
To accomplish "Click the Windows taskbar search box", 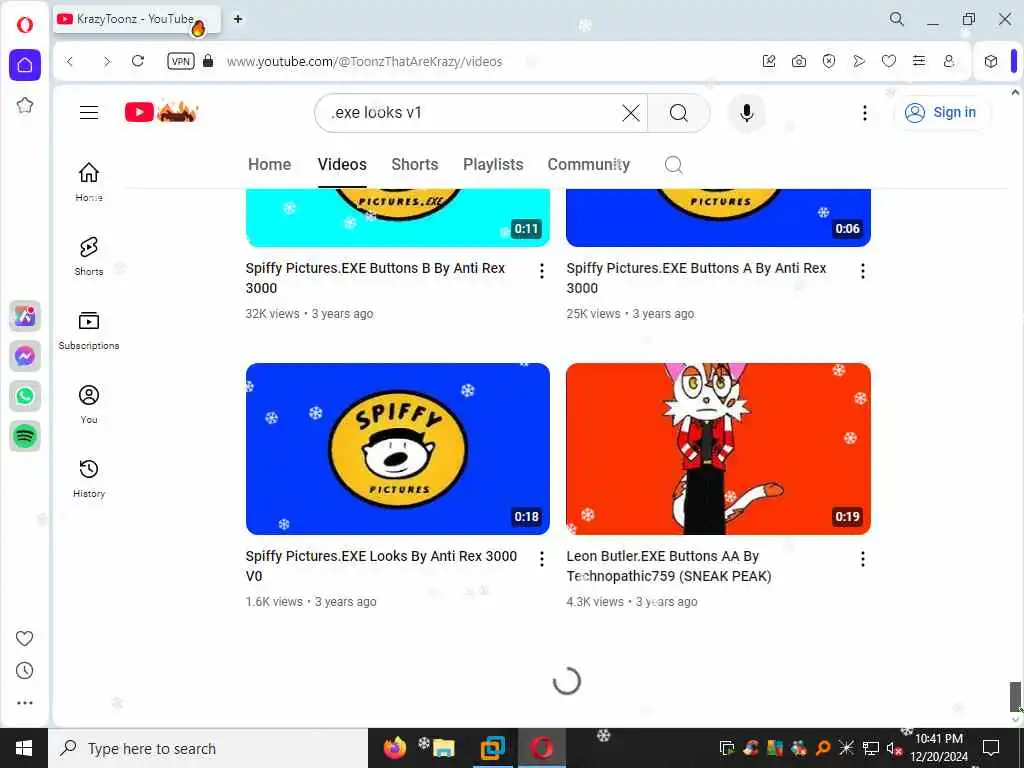I will (208, 748).
